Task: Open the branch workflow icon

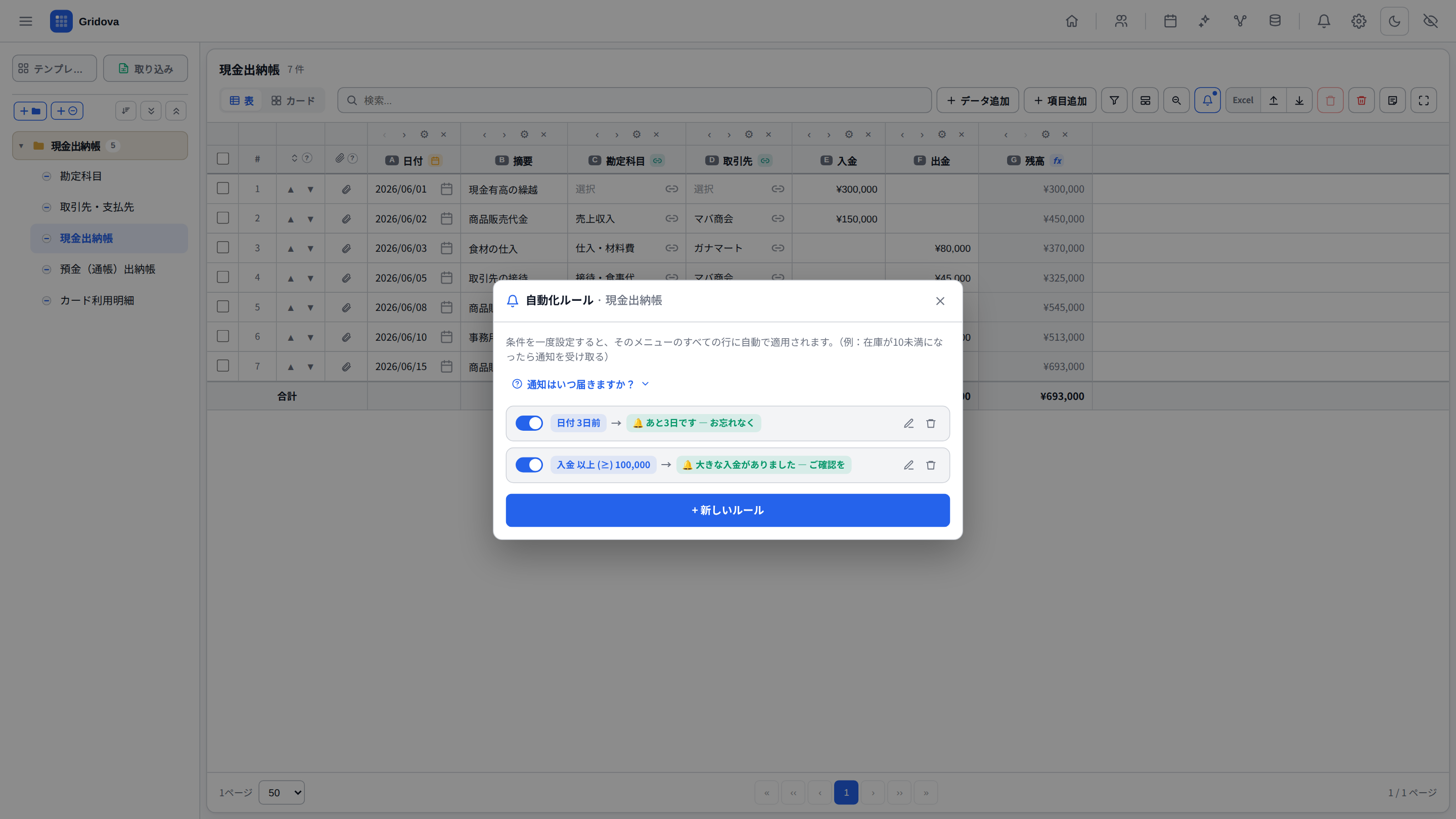Action: 1240,21
